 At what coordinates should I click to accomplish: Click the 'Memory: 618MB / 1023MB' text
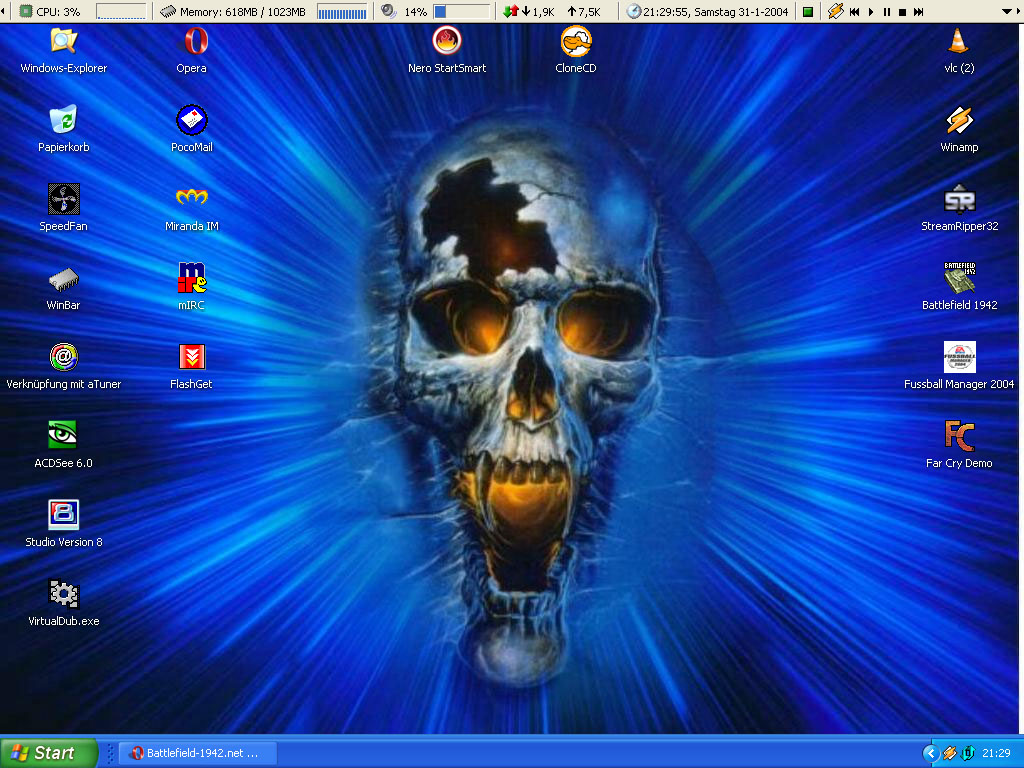point(242,12)
